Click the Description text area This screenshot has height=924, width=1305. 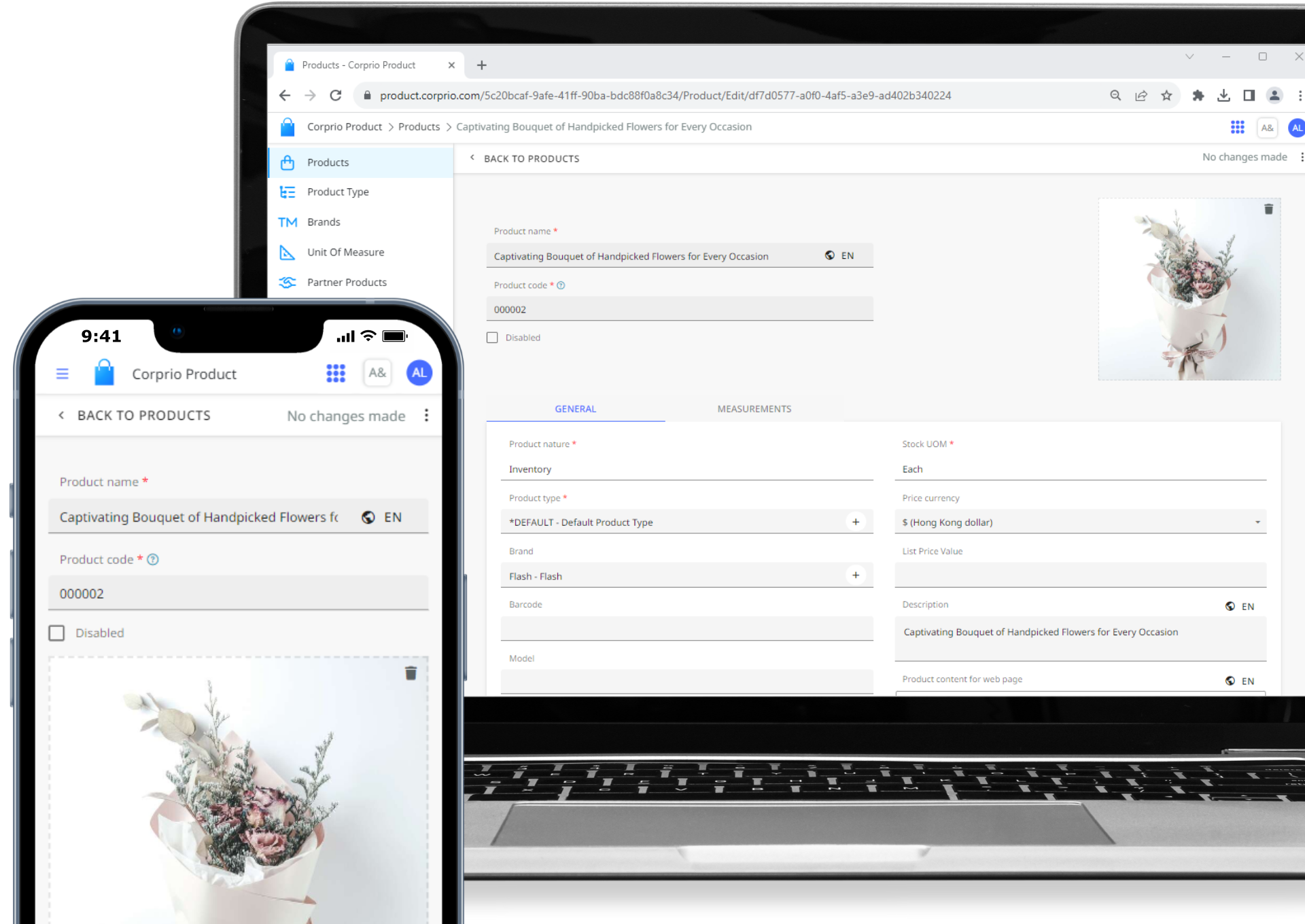[x=1081, y=639]
